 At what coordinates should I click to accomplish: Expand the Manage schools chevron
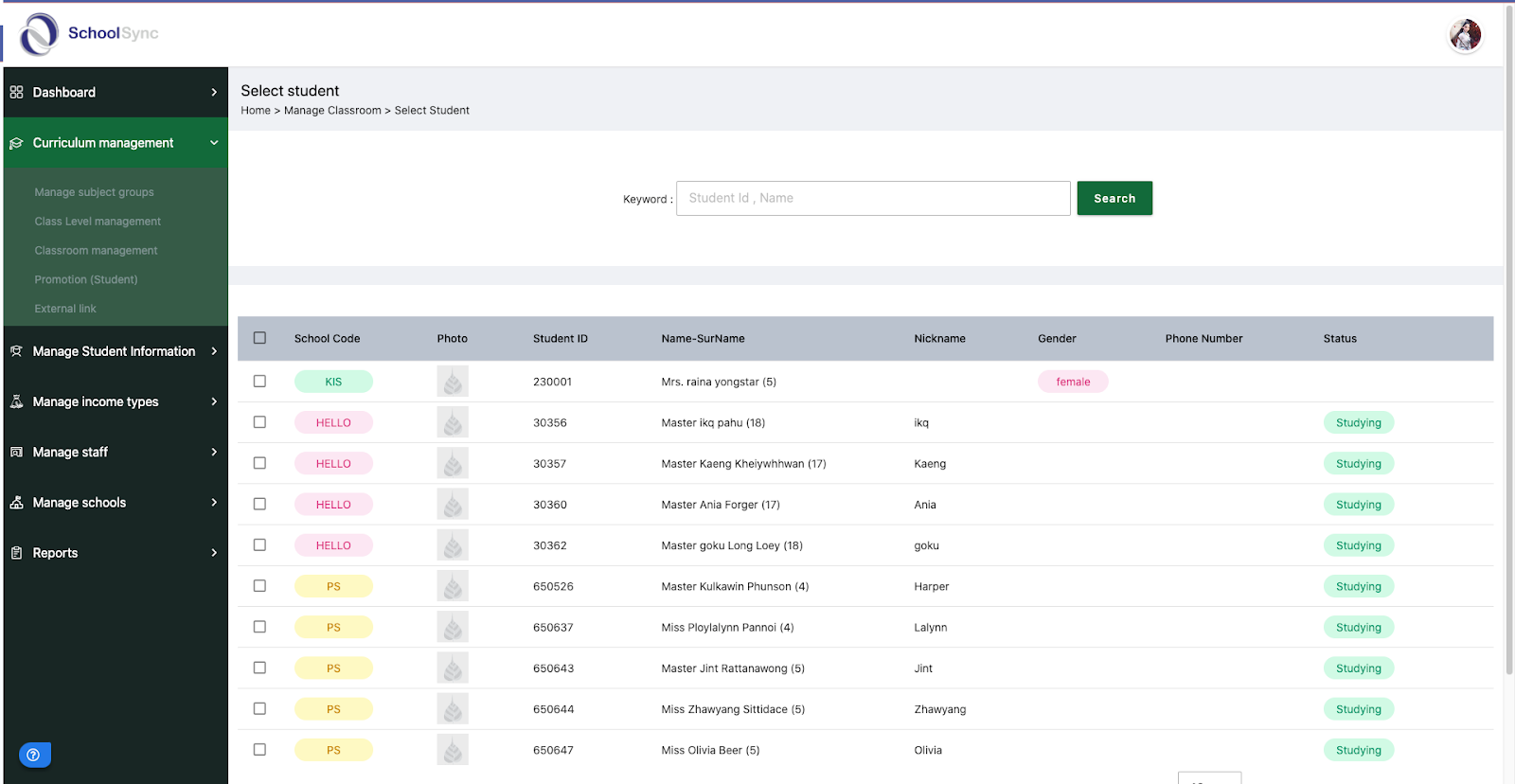[214, 503]
